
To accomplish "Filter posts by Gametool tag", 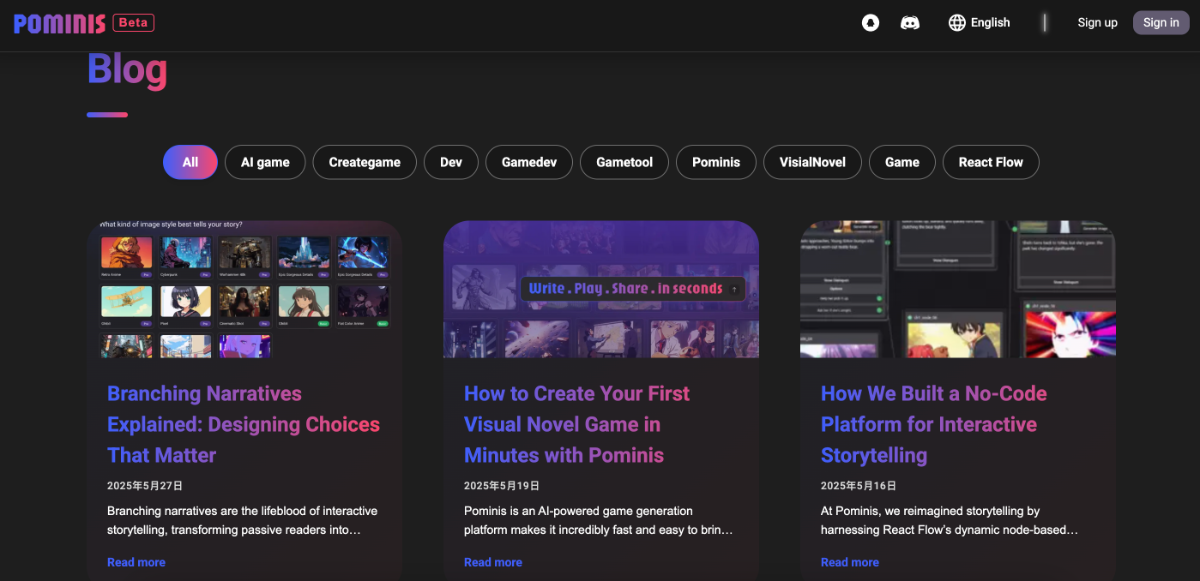I will pos(625,162).
